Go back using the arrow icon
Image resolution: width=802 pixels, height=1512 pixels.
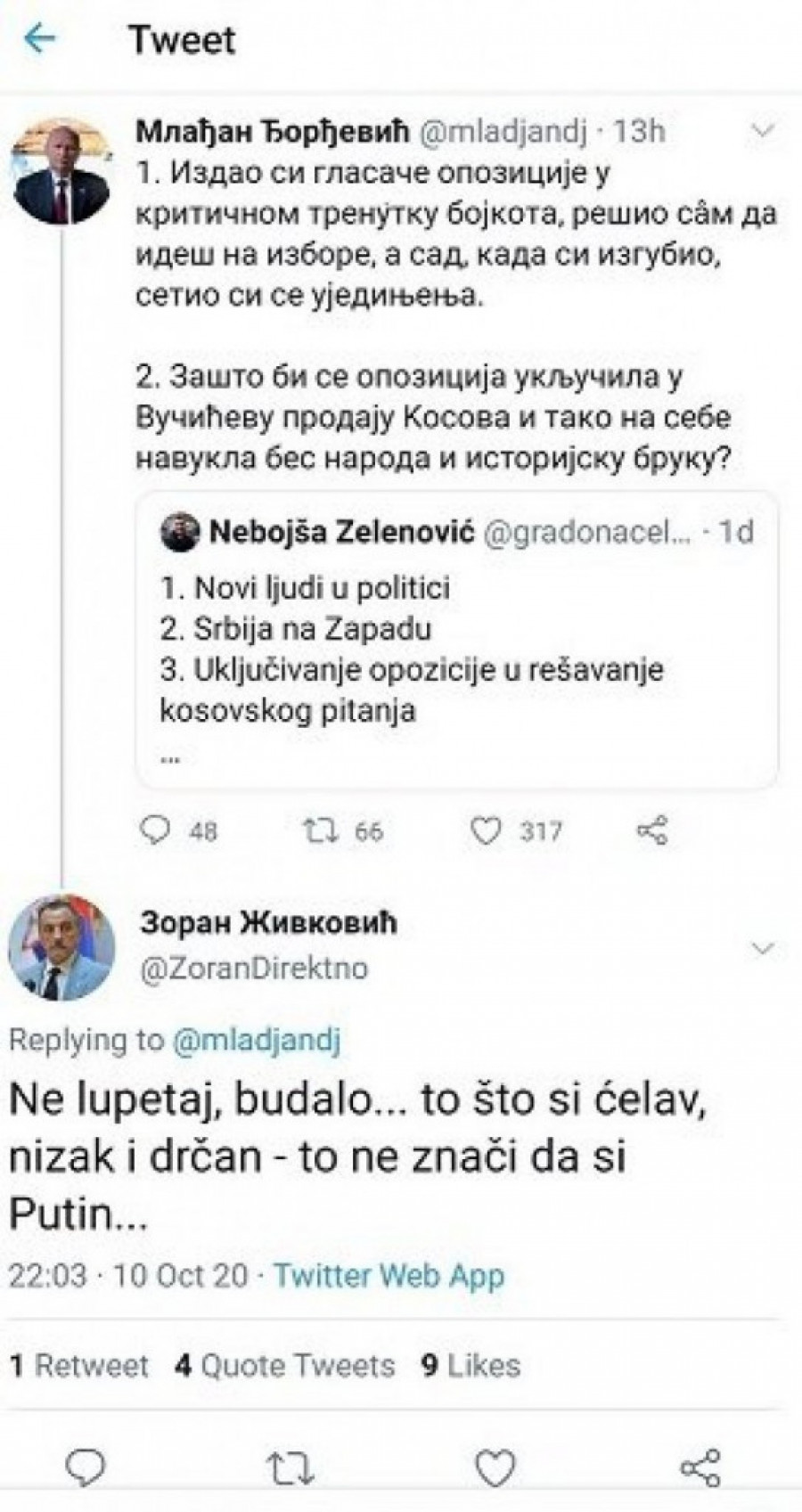point(40,39)
